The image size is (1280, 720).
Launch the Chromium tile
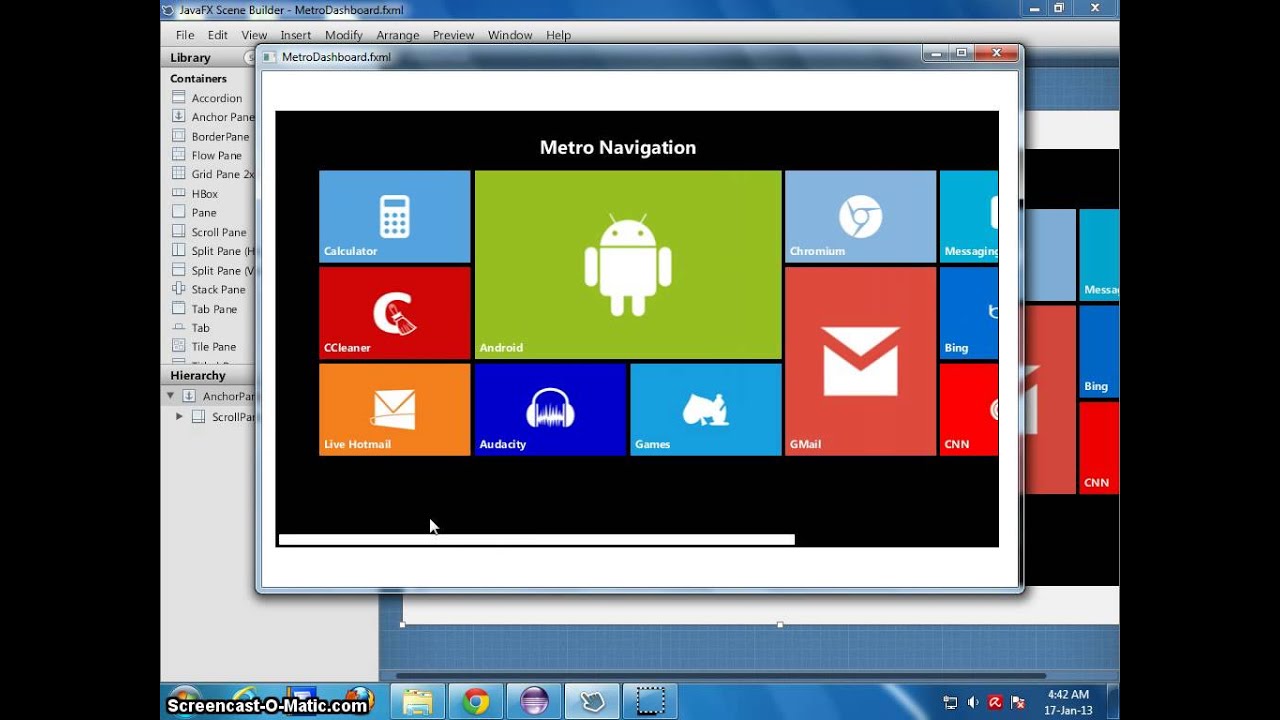pos(860,216)
